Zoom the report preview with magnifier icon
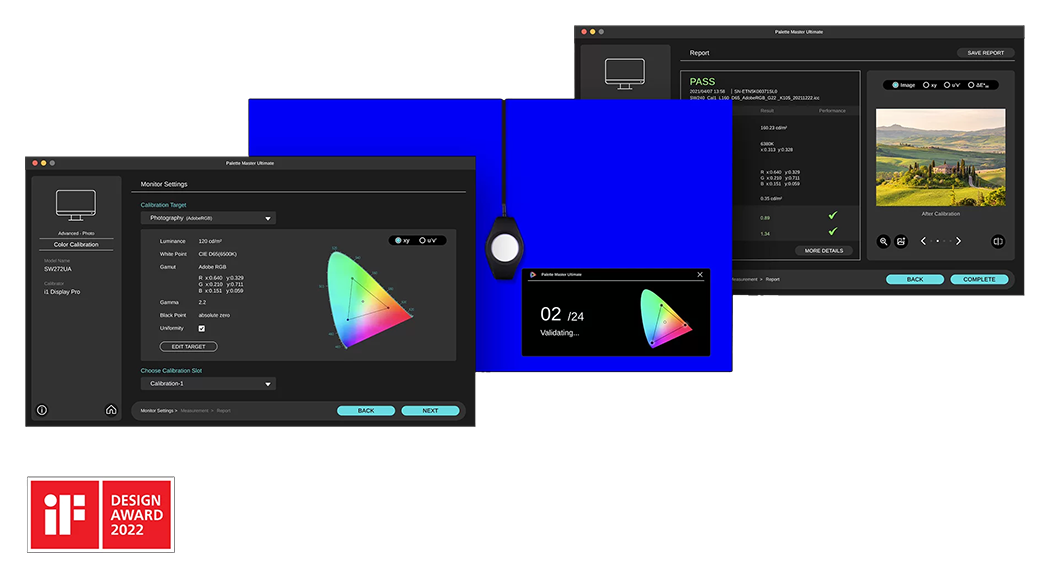1050x578 pixels. [x=884, y=241]
